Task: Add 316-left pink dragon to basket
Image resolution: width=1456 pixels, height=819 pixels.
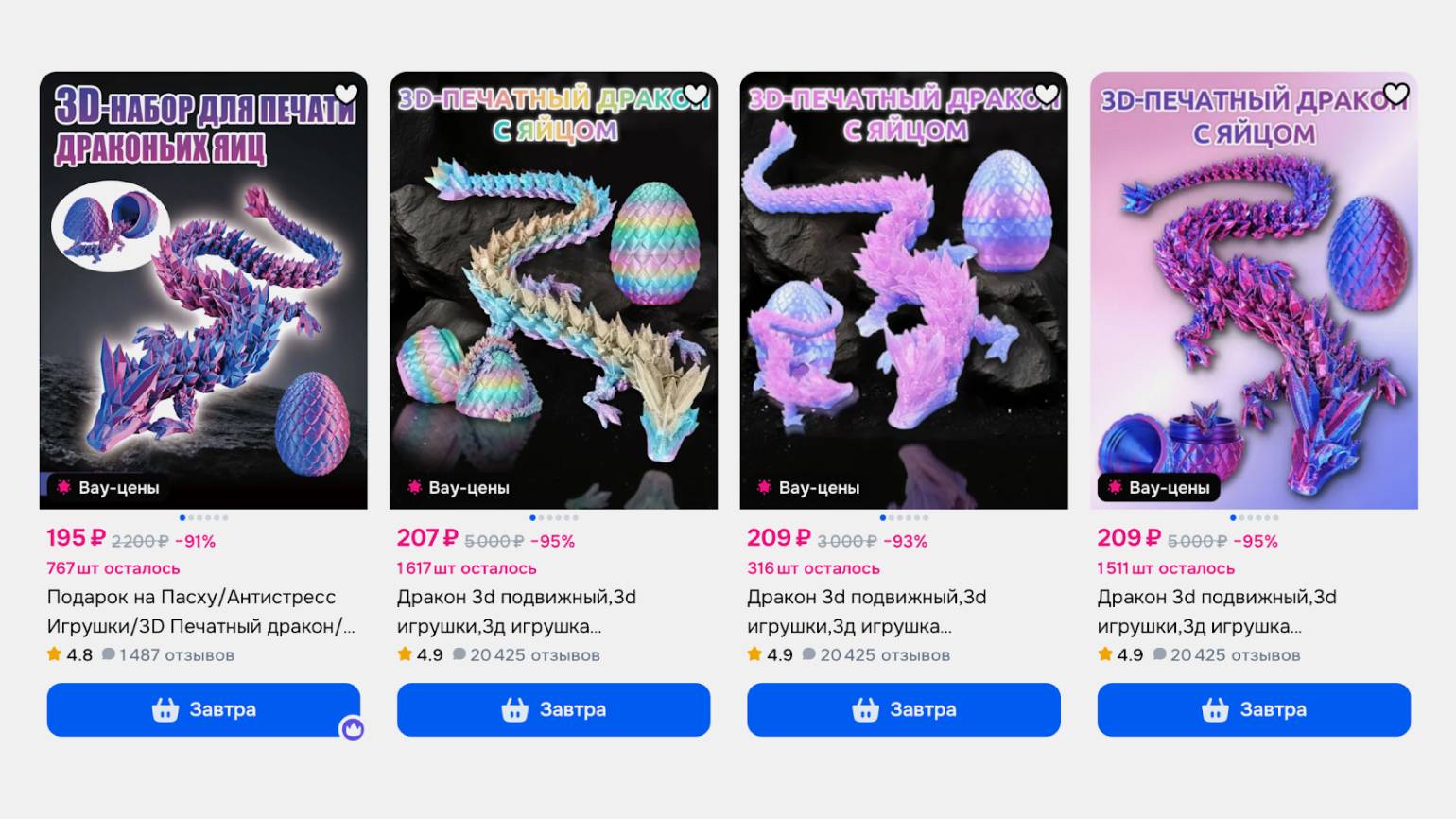Action: pos(904,709)
